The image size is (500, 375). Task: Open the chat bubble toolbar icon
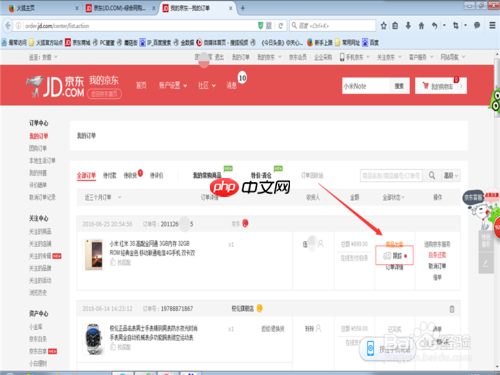pyautogui.click(x=477, y=26)
